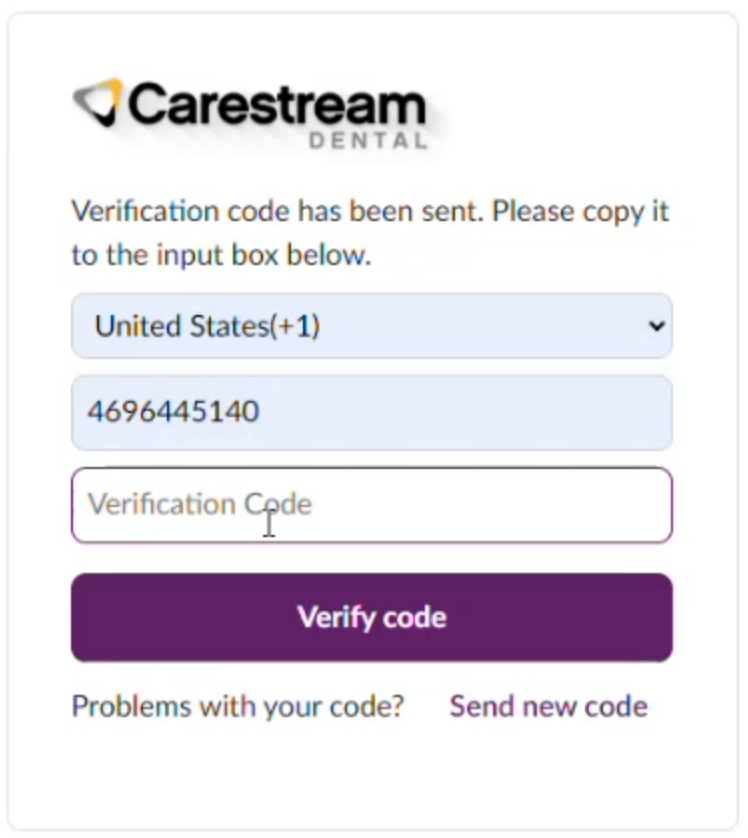Click the verification sent instruction message
The height and width of the screenshot is (838, 748).
(x=370, y=233)
